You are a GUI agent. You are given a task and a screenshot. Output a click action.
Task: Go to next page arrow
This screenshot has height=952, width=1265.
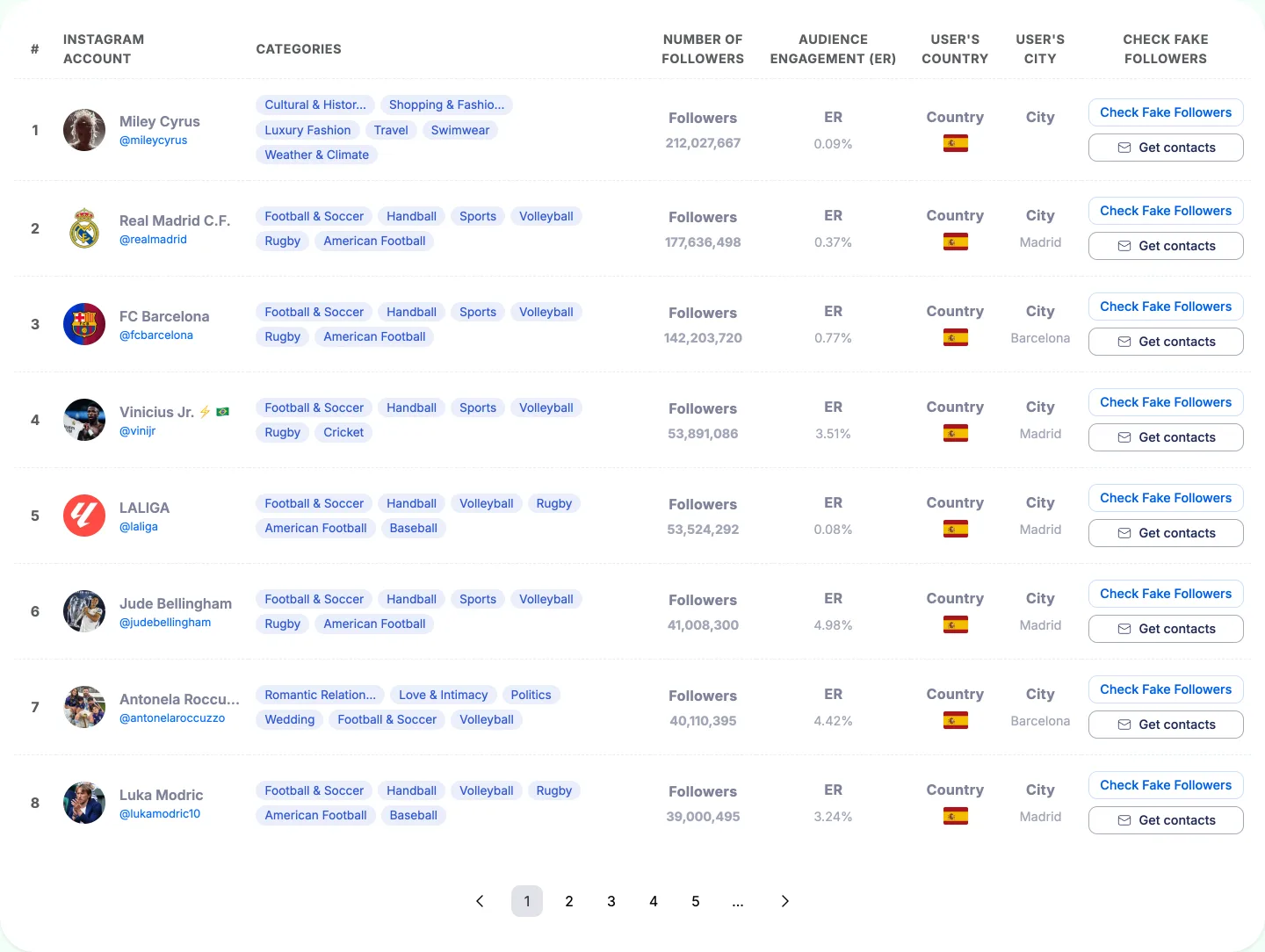[784, 901]
